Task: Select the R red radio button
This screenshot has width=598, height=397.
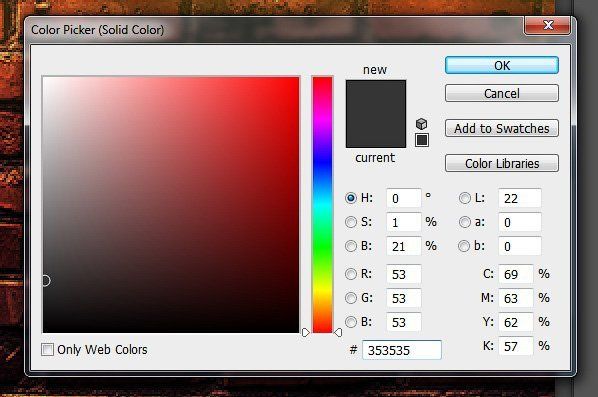Action: pyautogui.click(x=350, y=274)
